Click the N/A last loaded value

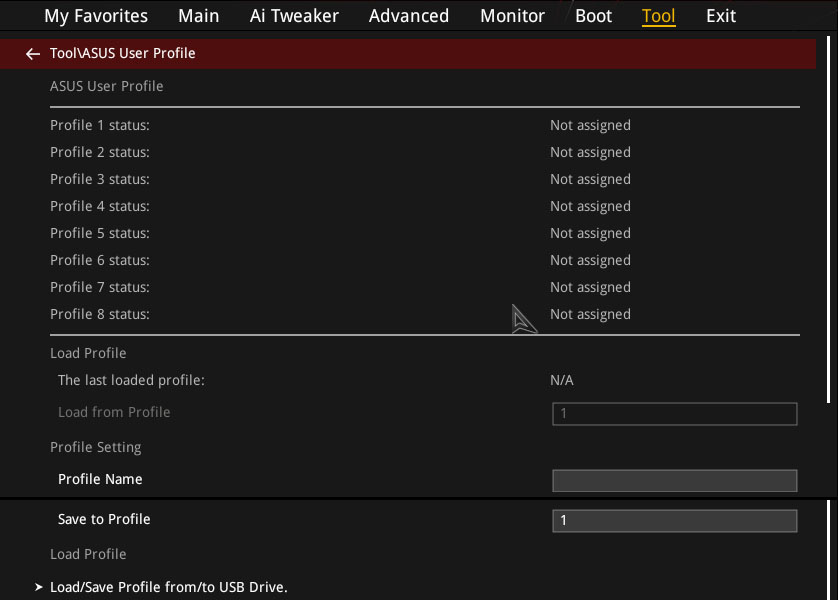click(562, 380)
